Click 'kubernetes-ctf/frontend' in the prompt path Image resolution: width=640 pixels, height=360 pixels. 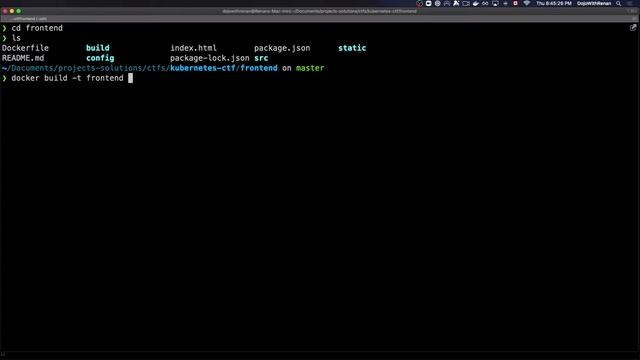point(224,68)
